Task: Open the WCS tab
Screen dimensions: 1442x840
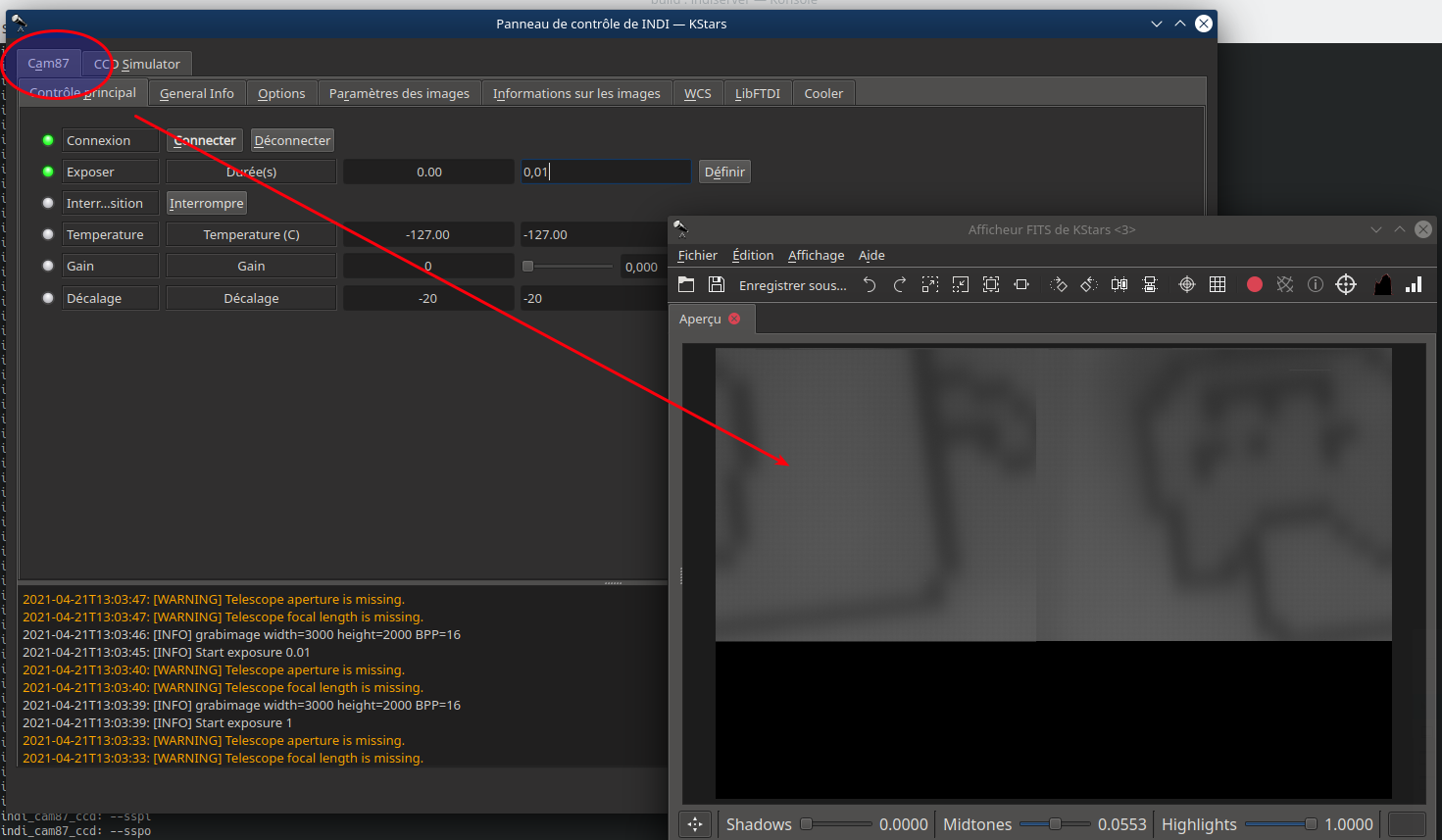Action: point(698,93)
